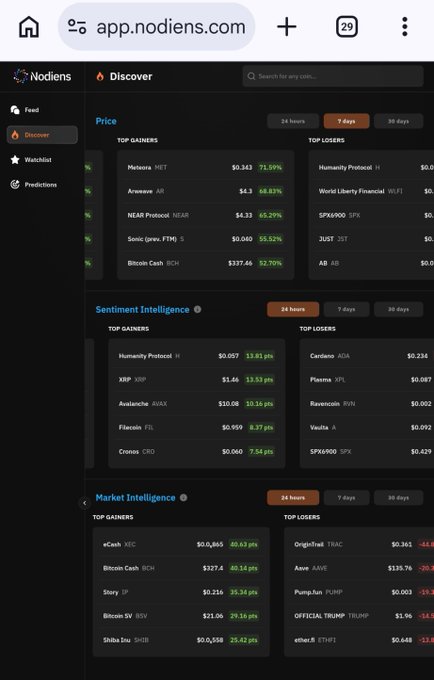
Task: Open Bitcoin SV BSV row
Action: 181,616
